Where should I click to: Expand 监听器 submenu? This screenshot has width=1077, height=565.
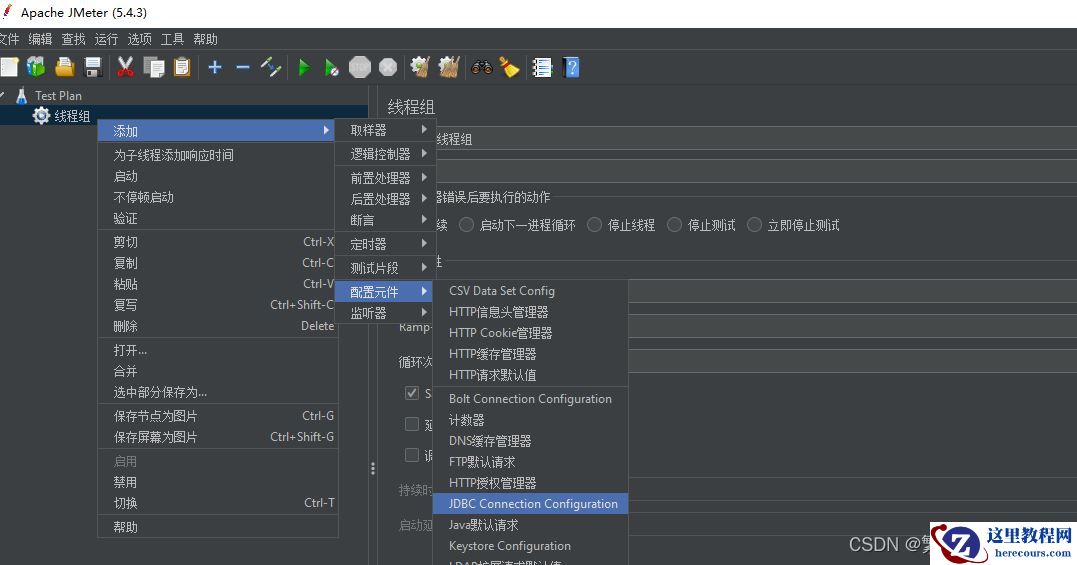pos(385,313)
